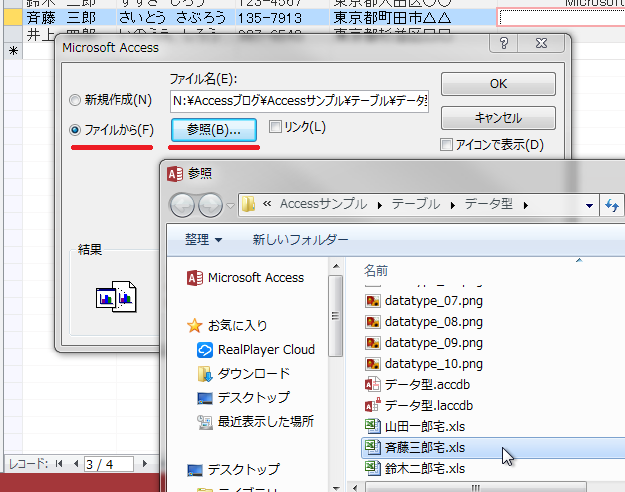The image size is (625, 492).
Task: Select Microsoft Access in navigation pane
Action: [x=256, y=277]
